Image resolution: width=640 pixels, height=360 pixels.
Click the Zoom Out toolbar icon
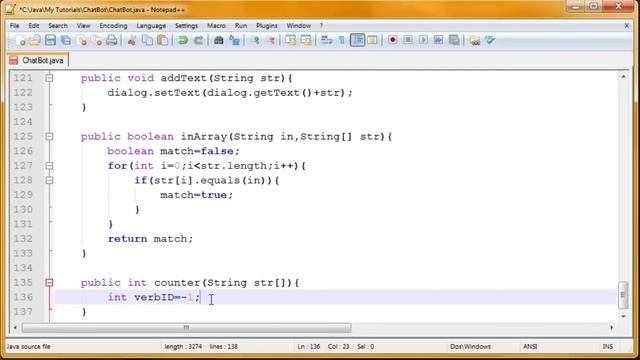tap(271, 40)
